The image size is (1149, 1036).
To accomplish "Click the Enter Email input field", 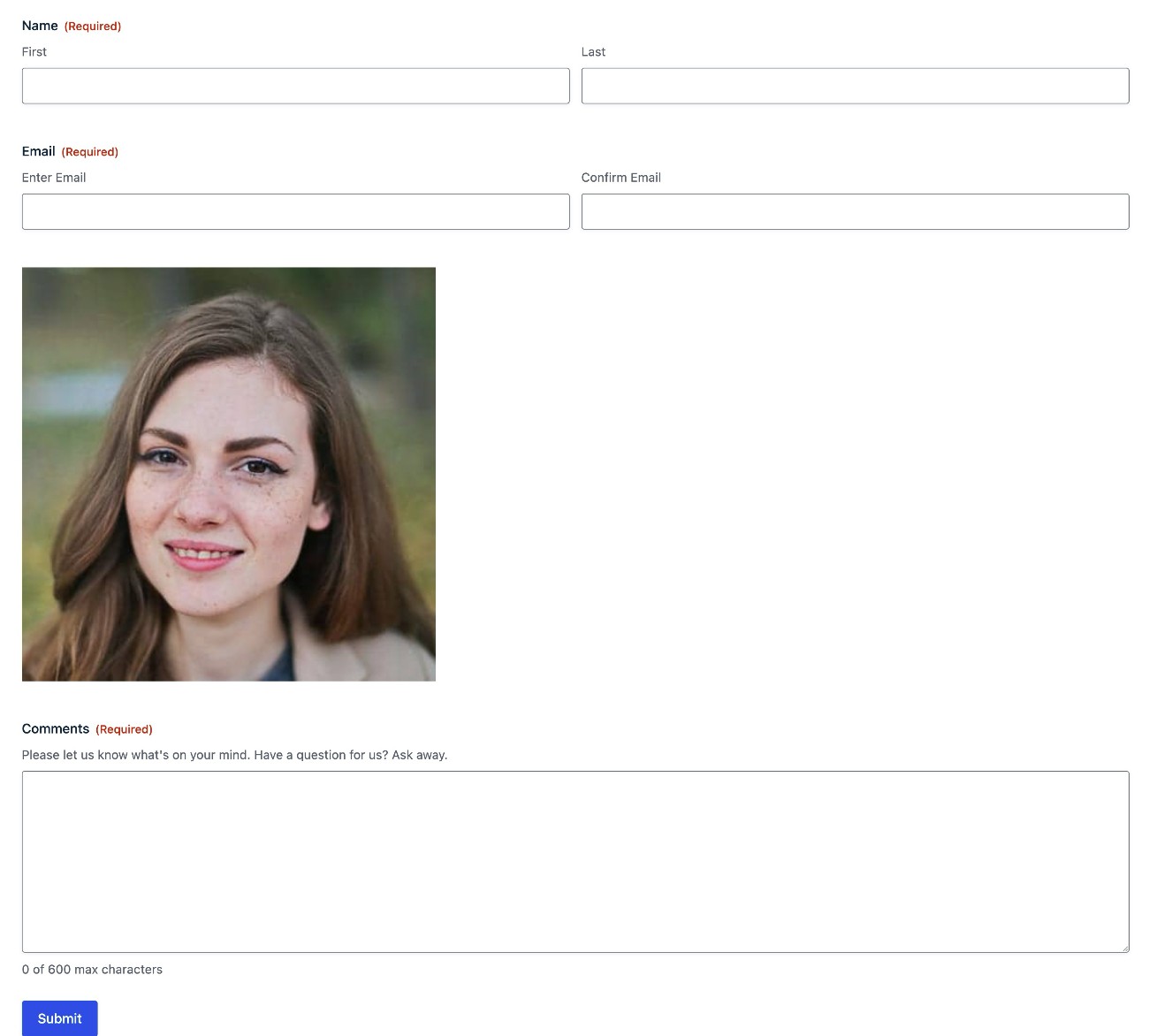I will click(295, 211).
